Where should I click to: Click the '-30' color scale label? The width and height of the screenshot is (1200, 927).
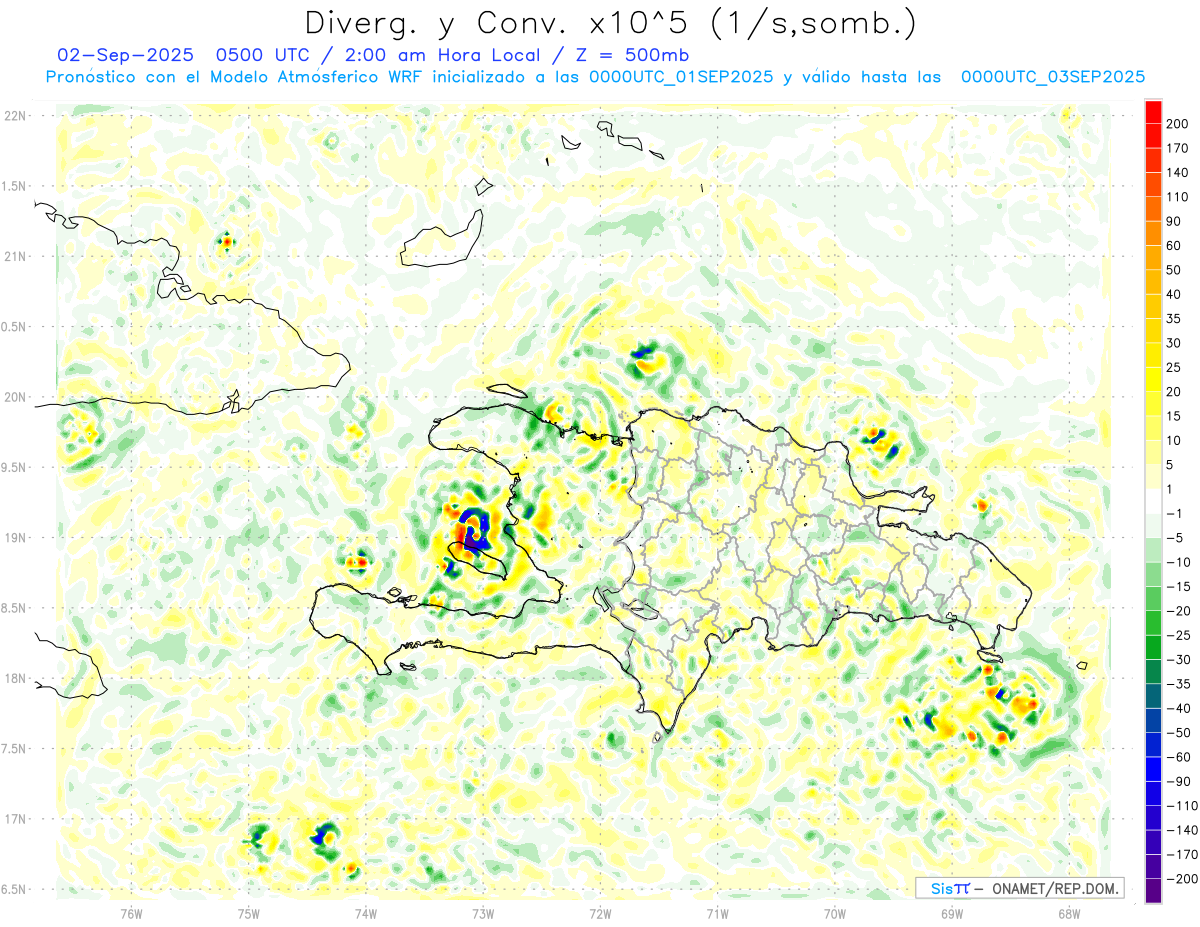click(1180, 660)
